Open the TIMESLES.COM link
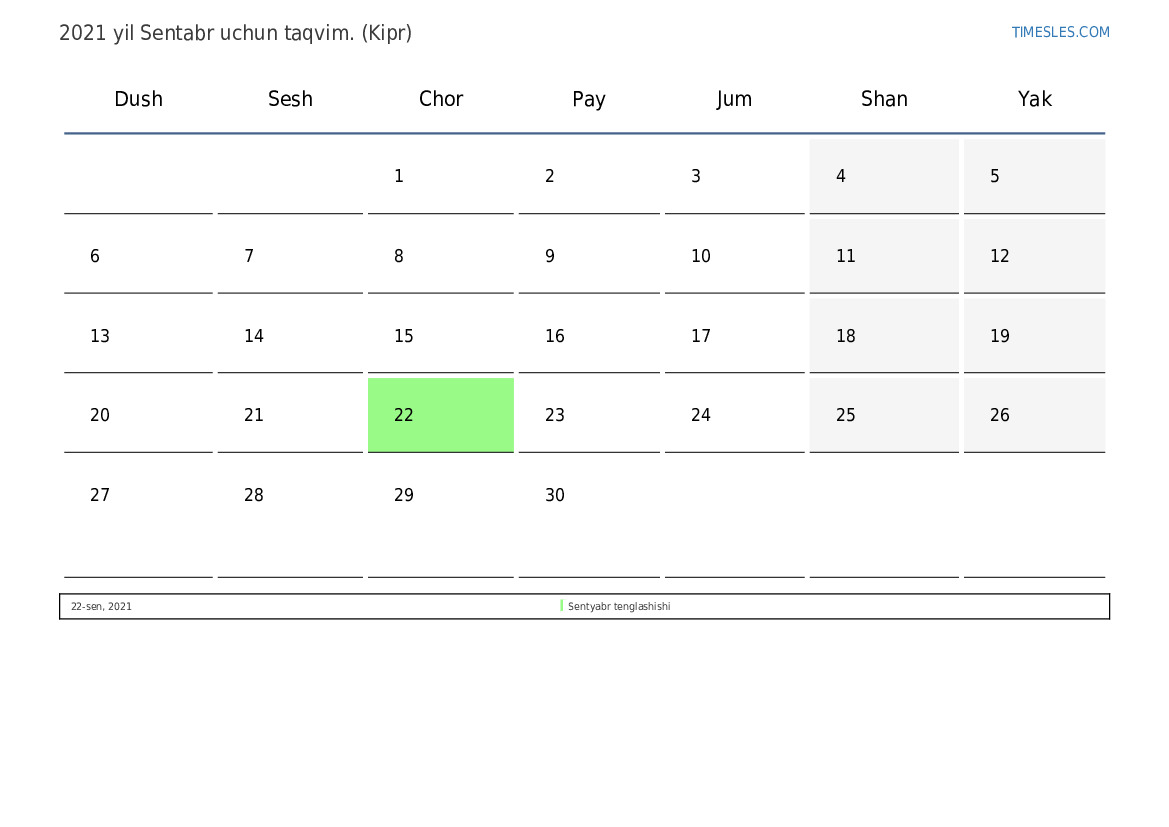 click(1060, 32)
